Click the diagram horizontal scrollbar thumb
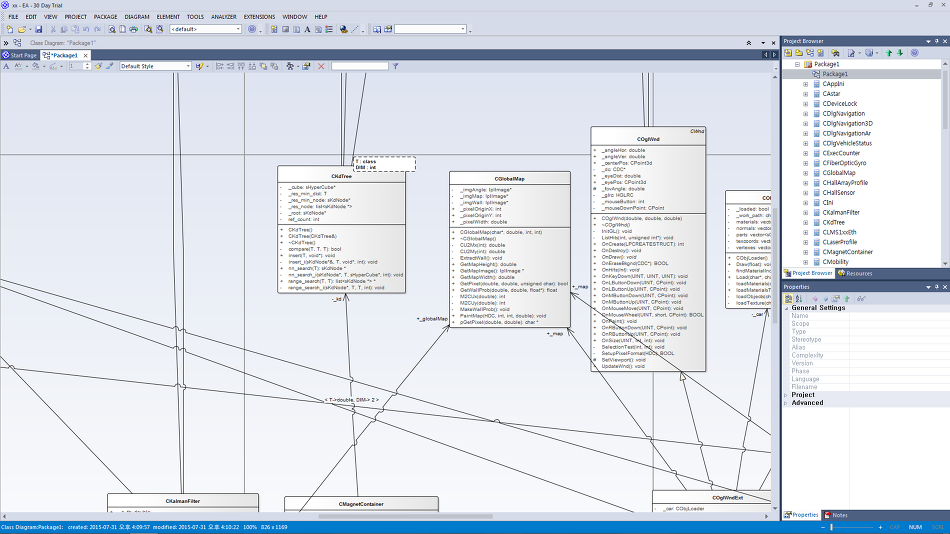Viewport: 950px width, 534px height. pyautogui.click(x=406, y=517)
